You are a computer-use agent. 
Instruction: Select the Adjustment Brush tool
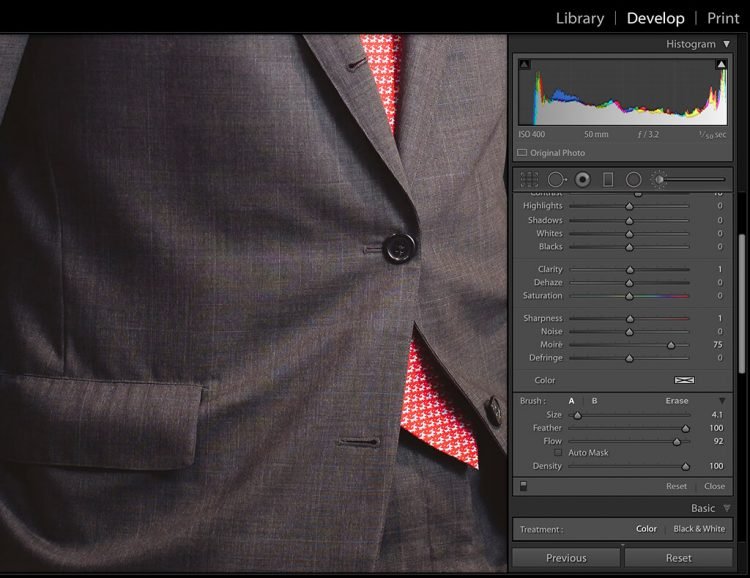pos(659,179)
